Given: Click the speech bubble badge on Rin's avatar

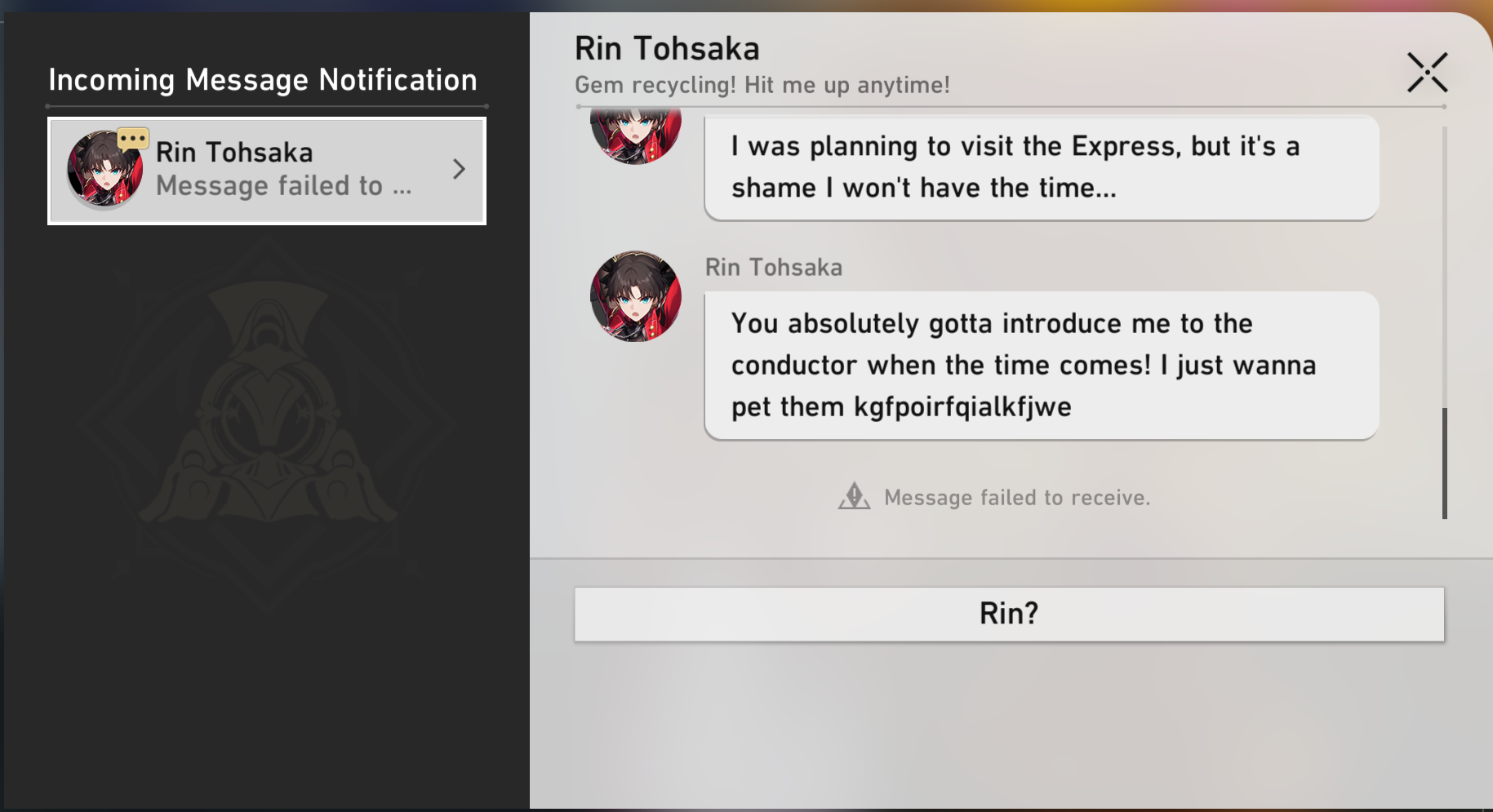Looking at the screenshot, I should [x=133, y=139].
